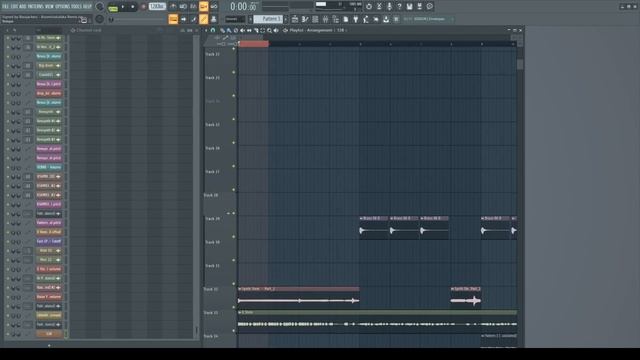Select the Zoom magnifier tool in Playlist
The width and height of the screenshot is (640, 360).
[x=269, y=30]
